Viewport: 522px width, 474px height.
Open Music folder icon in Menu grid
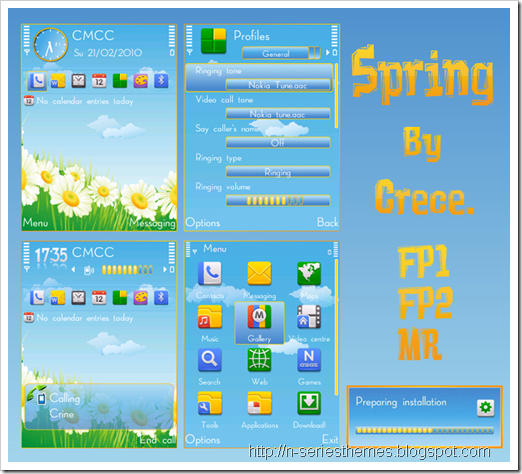[210, 317]
